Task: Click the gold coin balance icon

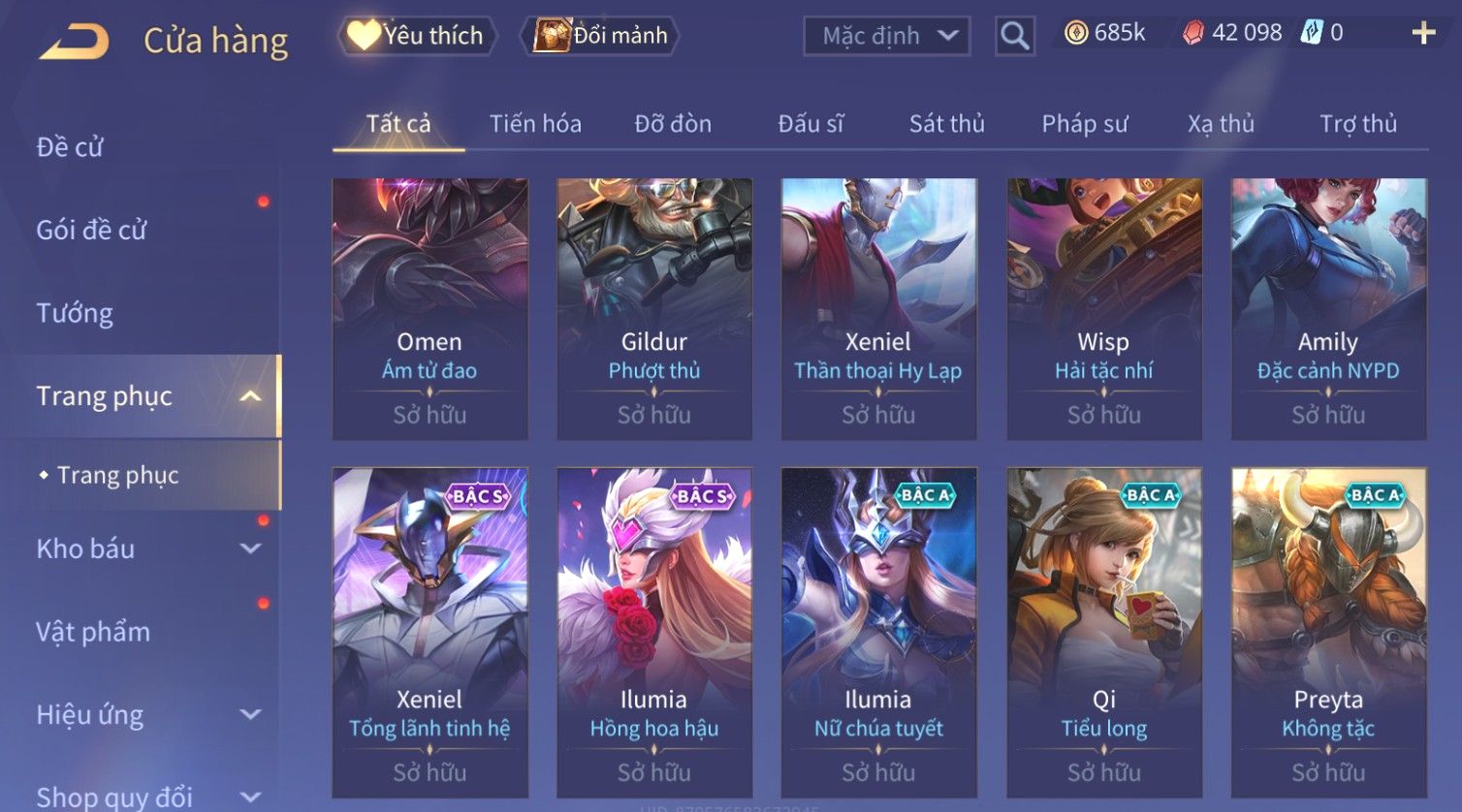Action: [1076, 33]
